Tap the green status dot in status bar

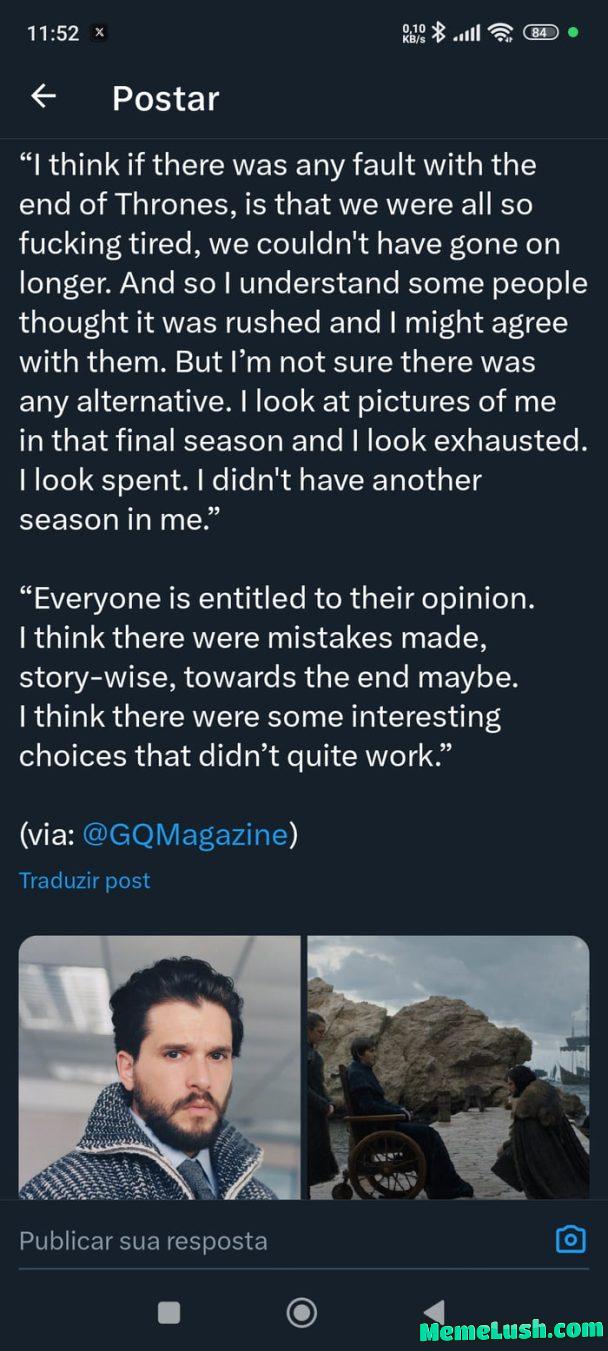click(x=575, y=33)
